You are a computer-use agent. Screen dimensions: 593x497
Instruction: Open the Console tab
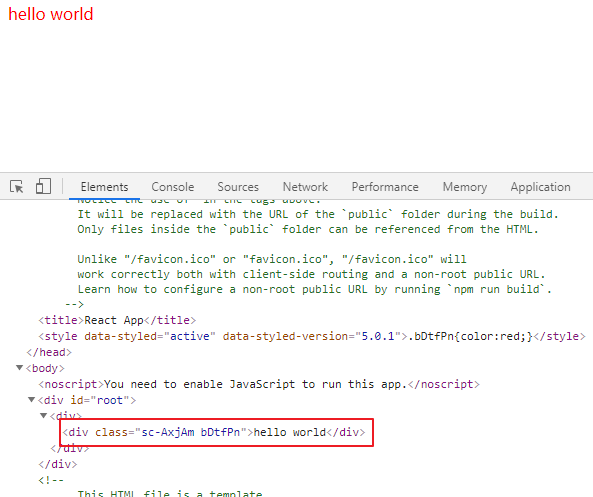tap(172, 187)
